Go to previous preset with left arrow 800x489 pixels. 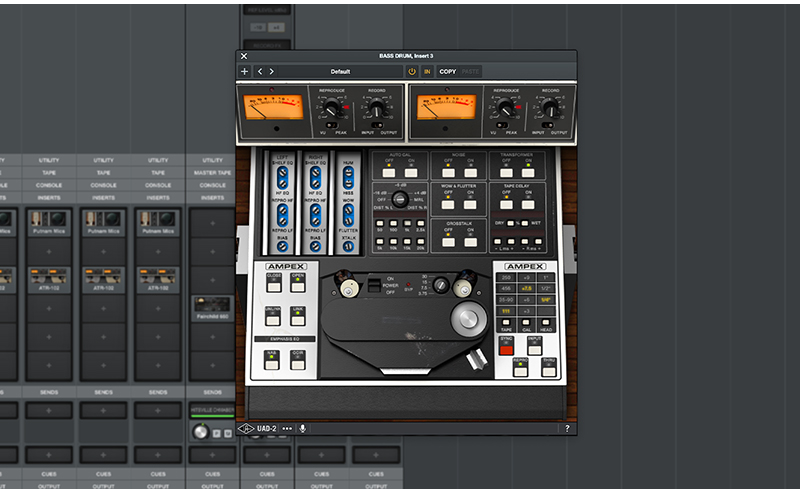click(x=260, y=71)
